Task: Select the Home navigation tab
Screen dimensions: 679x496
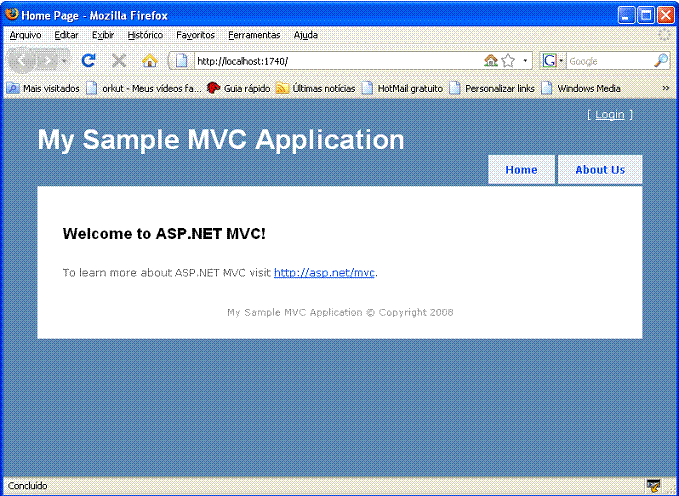Action: pos(521,170)
